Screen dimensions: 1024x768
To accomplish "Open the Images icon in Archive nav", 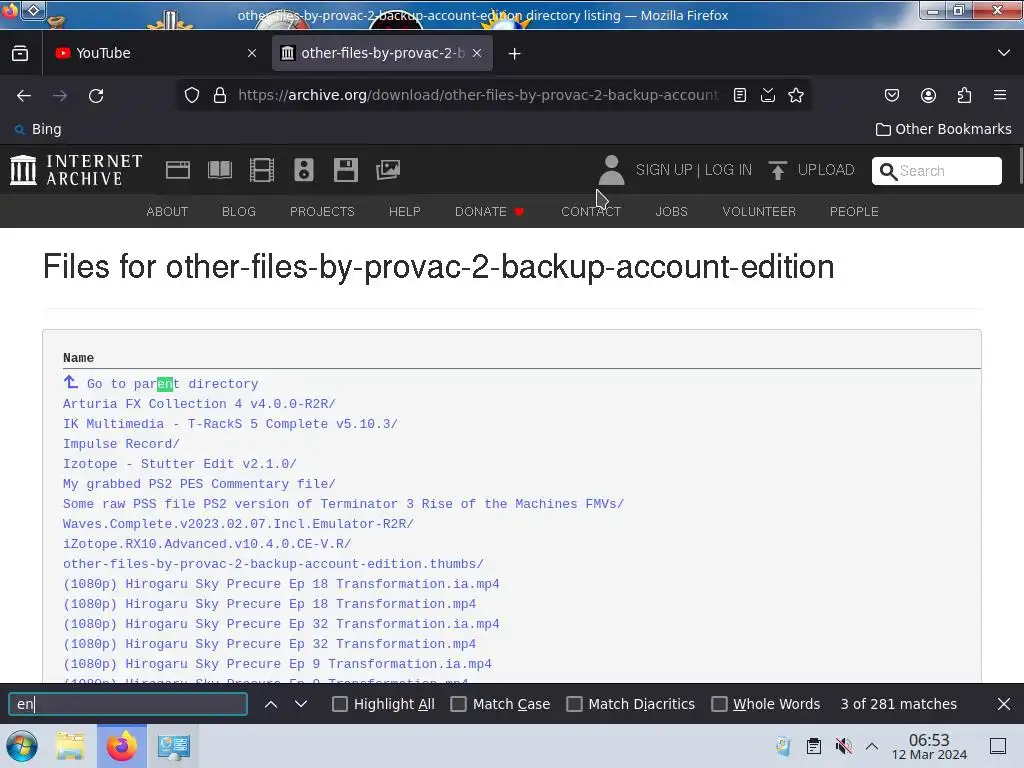I will click(x=388, y=170).
